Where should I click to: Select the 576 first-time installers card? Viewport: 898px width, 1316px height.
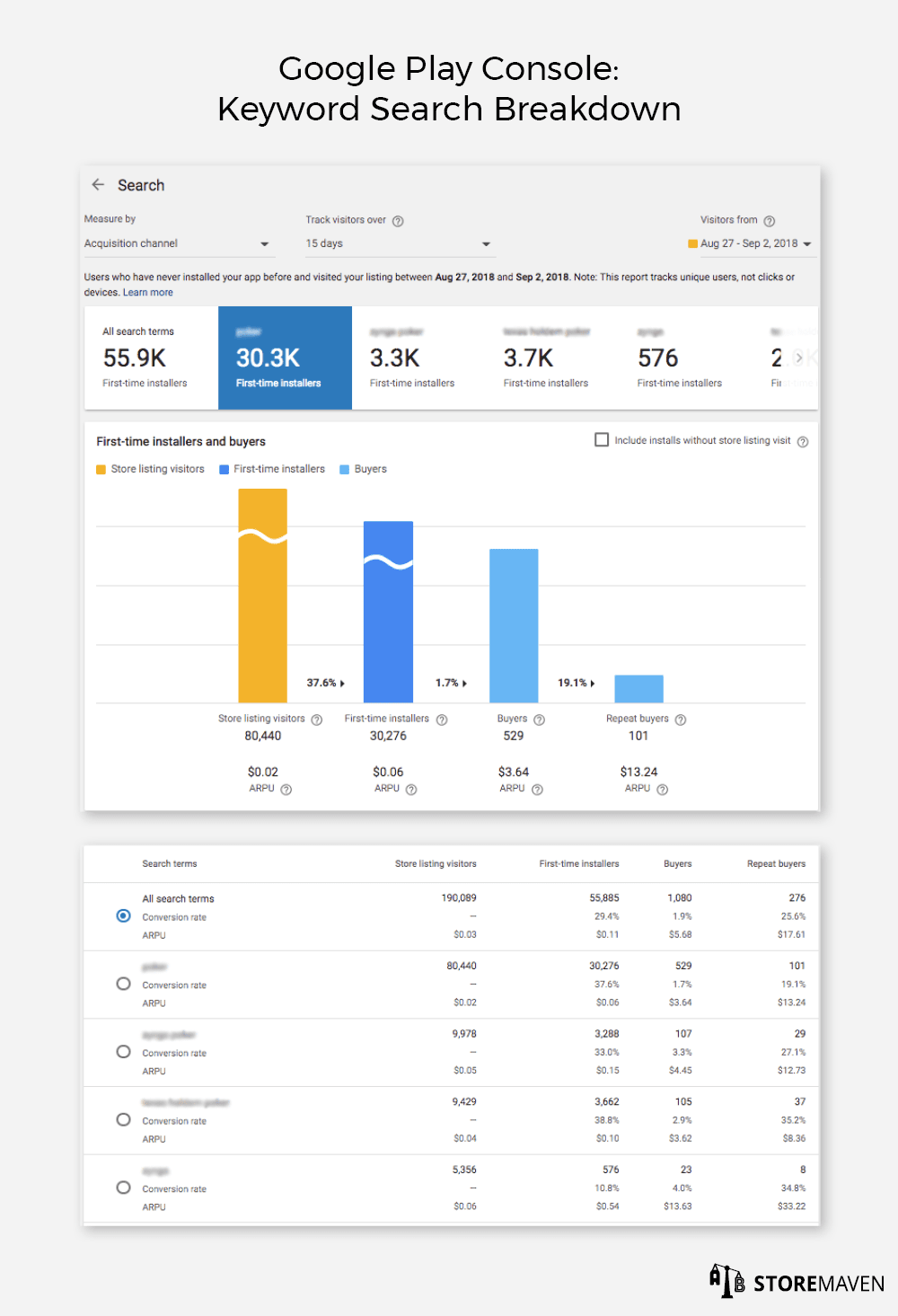pos(686,358)
